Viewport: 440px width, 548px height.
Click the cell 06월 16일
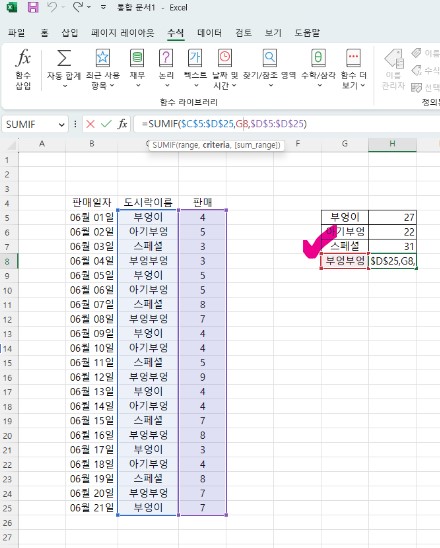click(92, 435)
